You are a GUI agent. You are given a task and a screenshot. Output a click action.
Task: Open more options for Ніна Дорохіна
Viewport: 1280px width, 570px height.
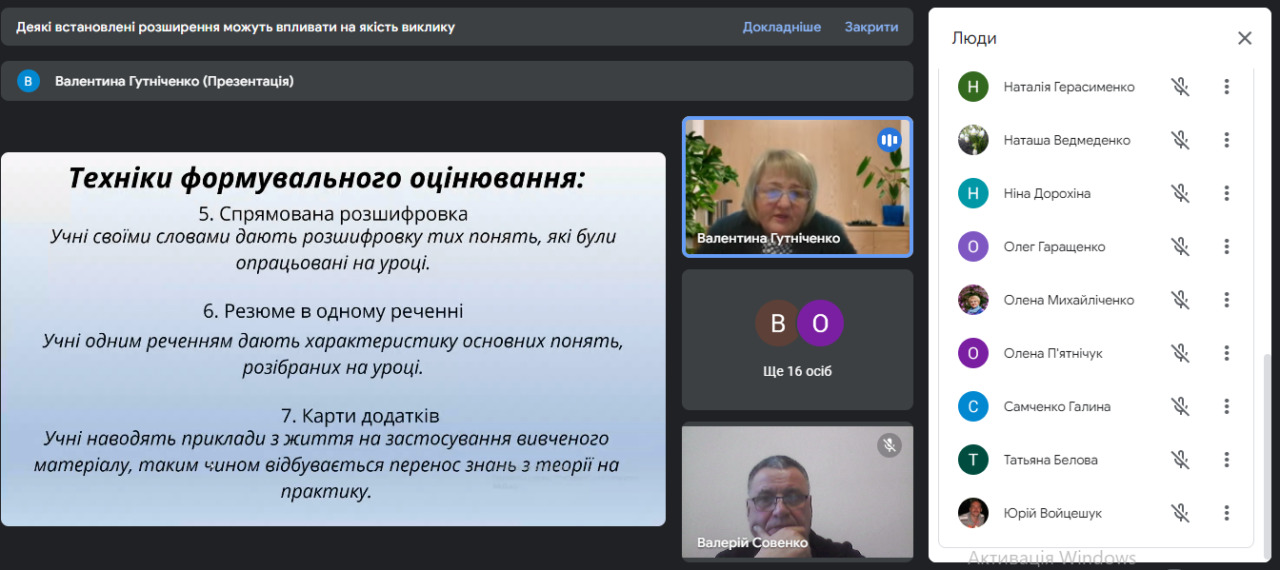[1226, 193]
